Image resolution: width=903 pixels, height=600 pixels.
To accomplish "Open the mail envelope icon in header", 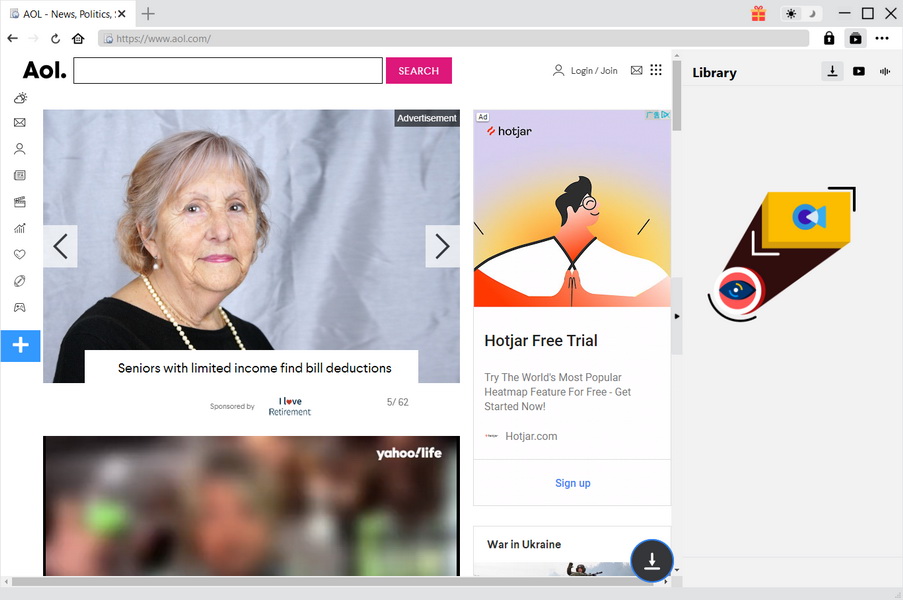I will (x=636, y=70).
